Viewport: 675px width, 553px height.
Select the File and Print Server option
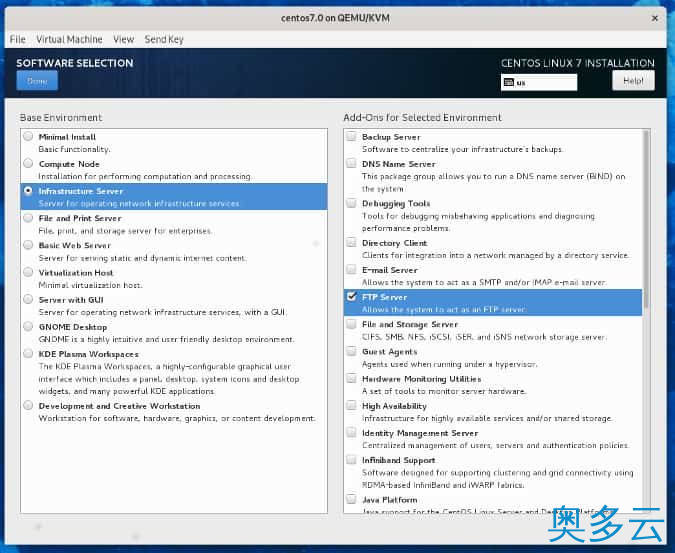coord(28,218)
